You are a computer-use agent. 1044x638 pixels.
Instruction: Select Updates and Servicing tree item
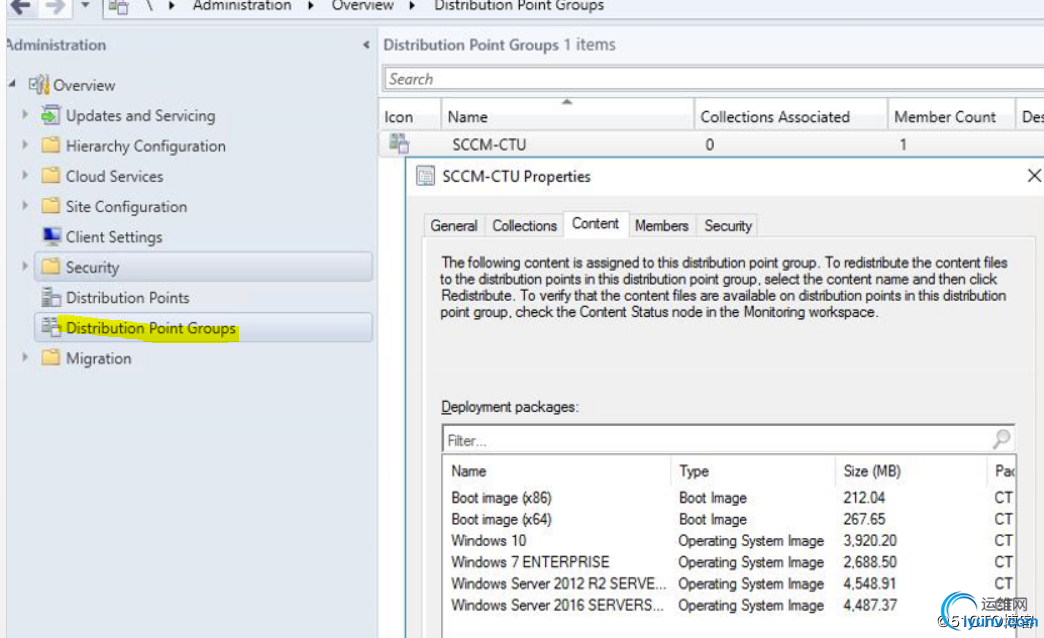click(140, 115)
